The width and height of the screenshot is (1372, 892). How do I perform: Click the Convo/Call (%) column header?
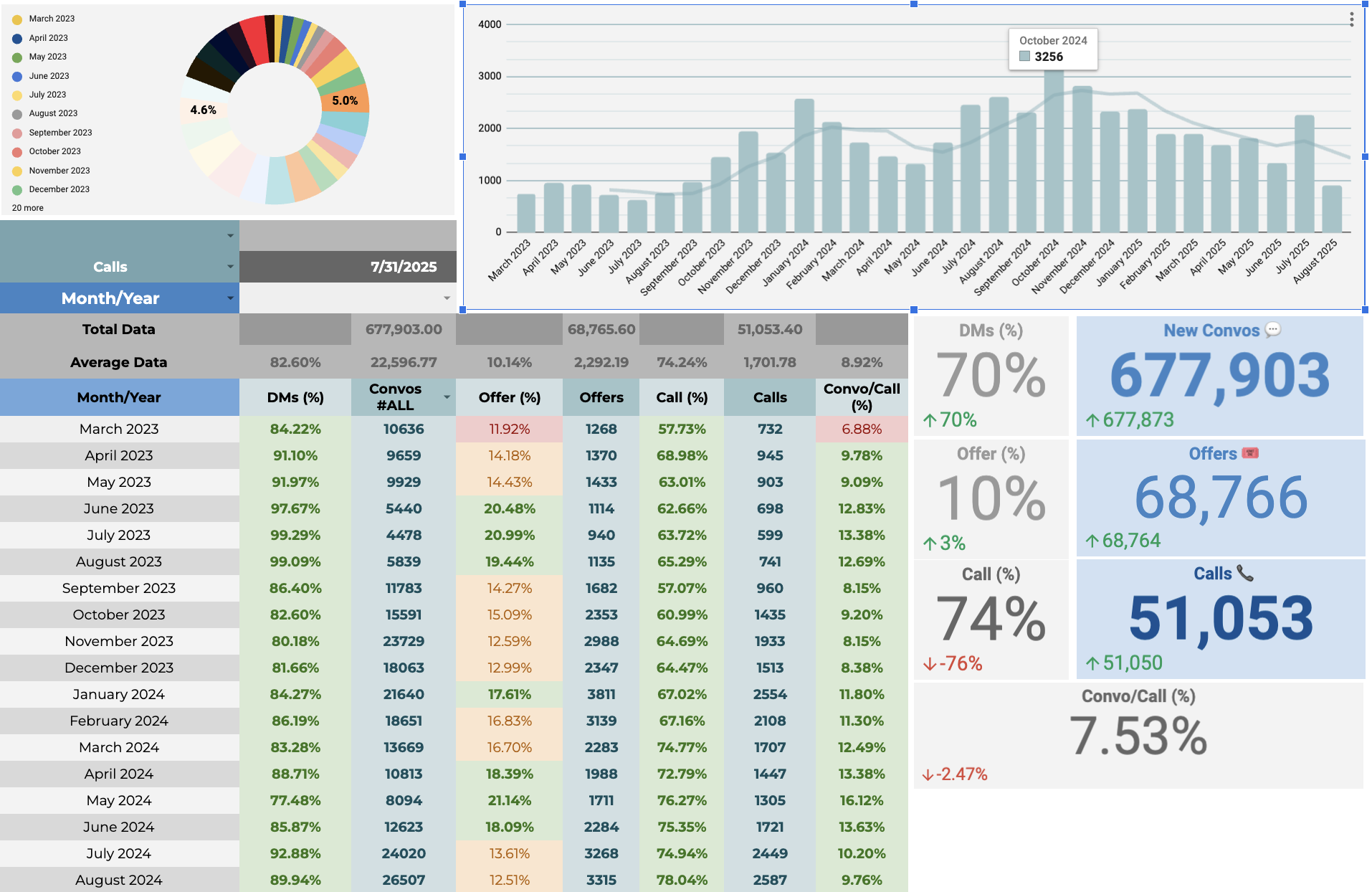coord(862,397)
